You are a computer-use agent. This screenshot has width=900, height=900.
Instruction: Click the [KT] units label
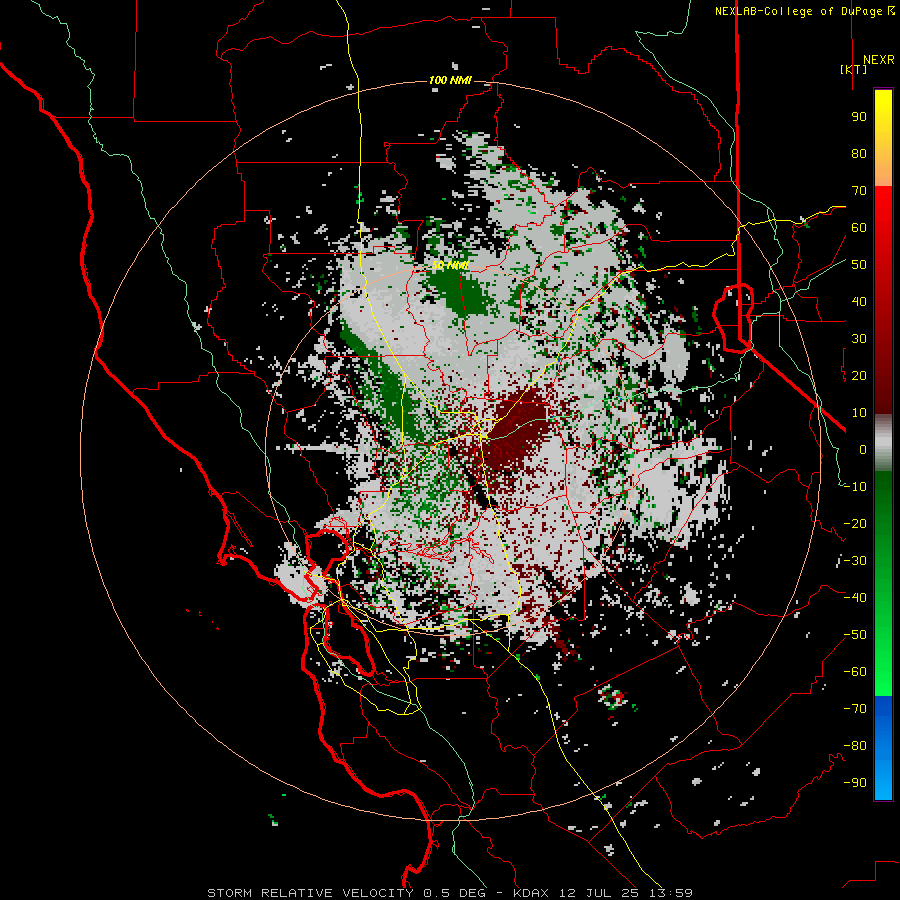[854, 69]
